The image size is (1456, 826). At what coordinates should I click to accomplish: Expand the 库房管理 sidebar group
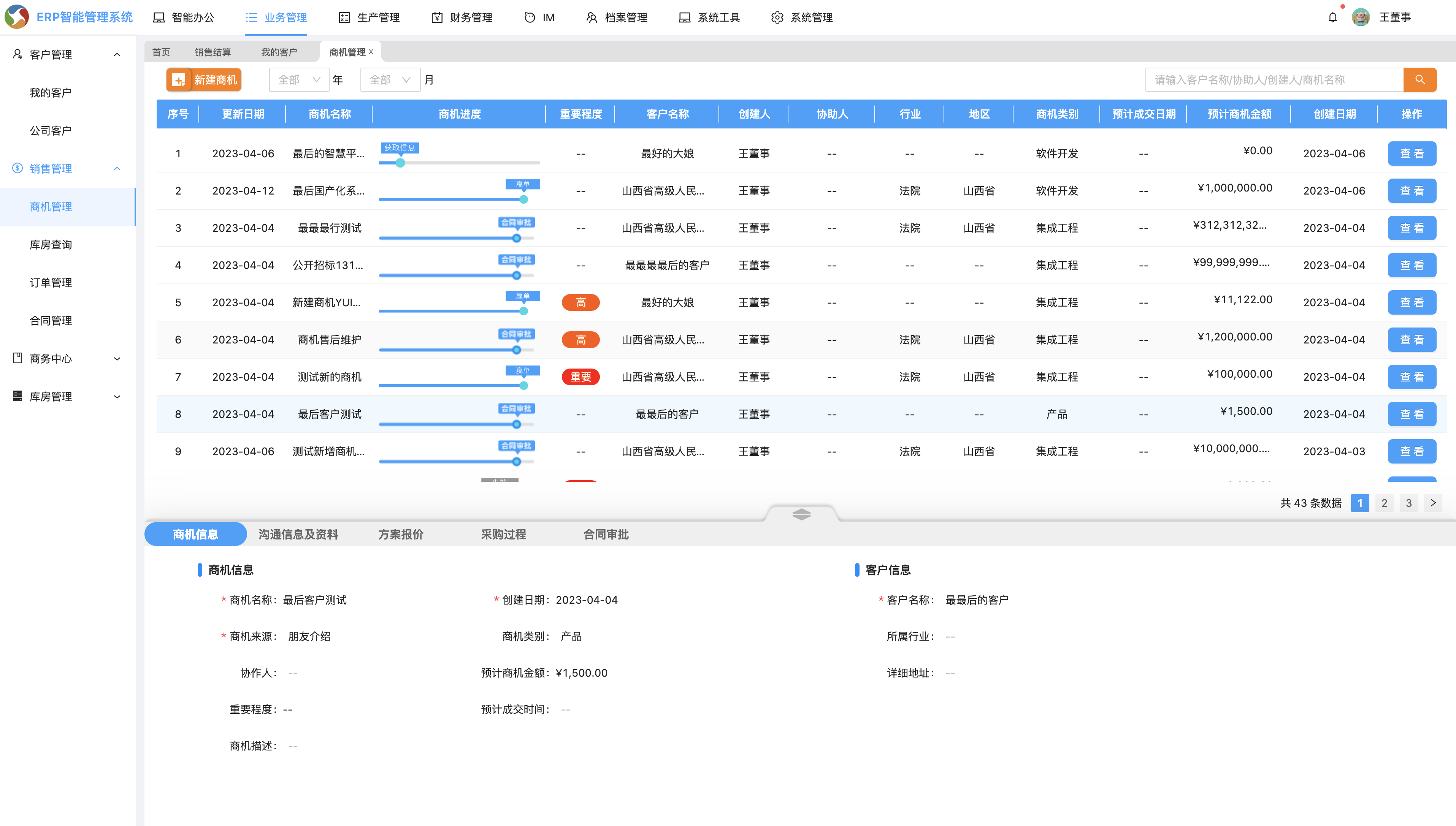117,397
